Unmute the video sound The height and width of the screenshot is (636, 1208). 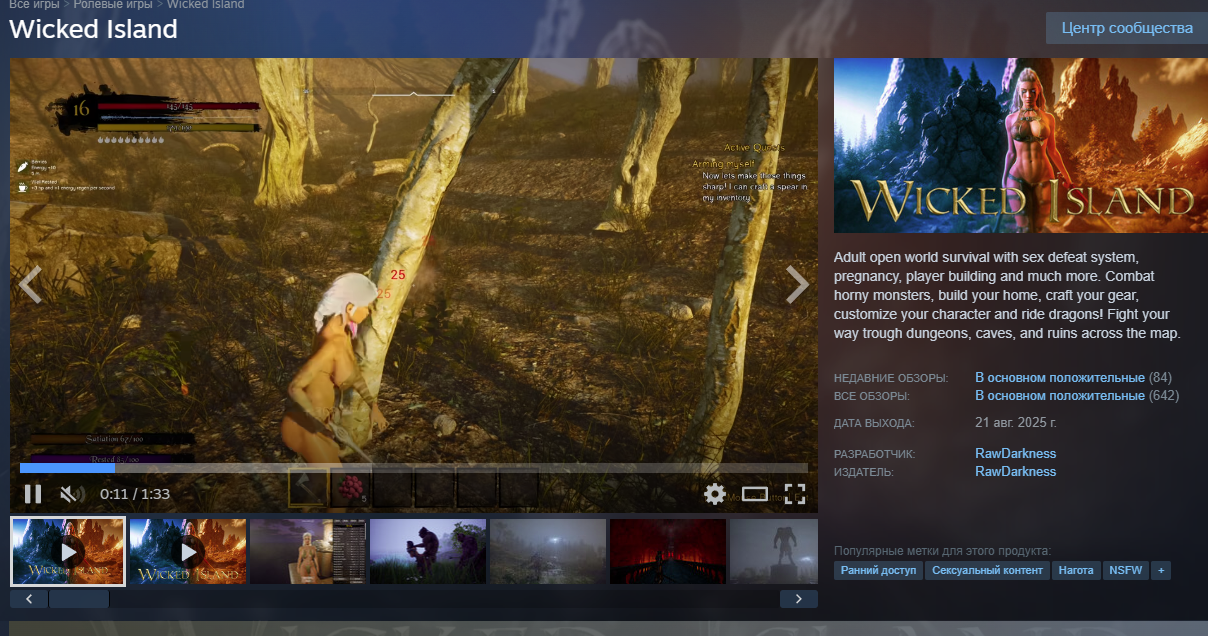pos(70,494)
